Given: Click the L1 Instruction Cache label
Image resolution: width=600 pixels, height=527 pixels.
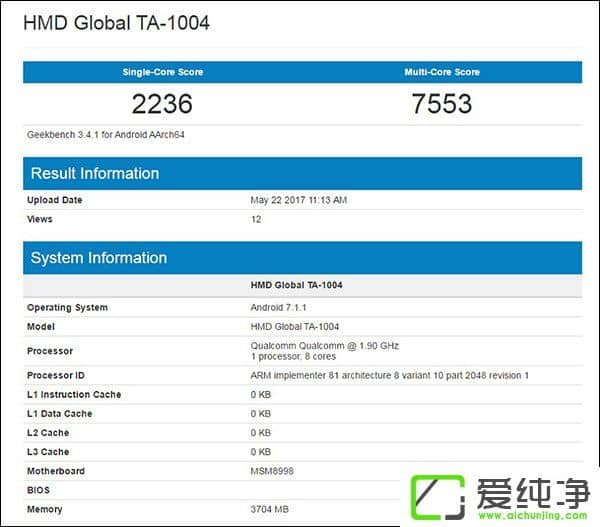Looking at the screenshot, I should point(74,395).
